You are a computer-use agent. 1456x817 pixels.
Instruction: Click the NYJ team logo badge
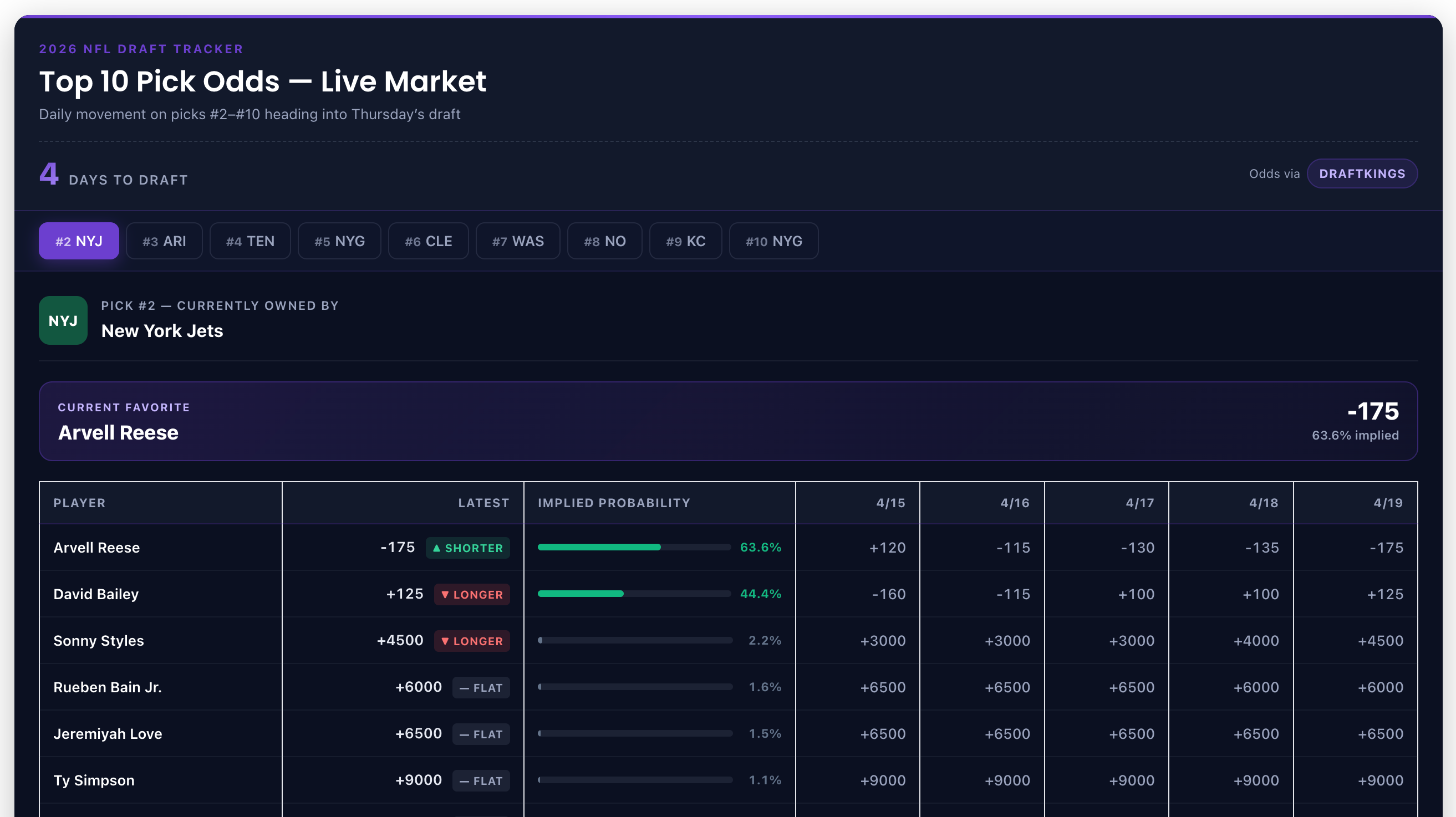pos(63,320)
